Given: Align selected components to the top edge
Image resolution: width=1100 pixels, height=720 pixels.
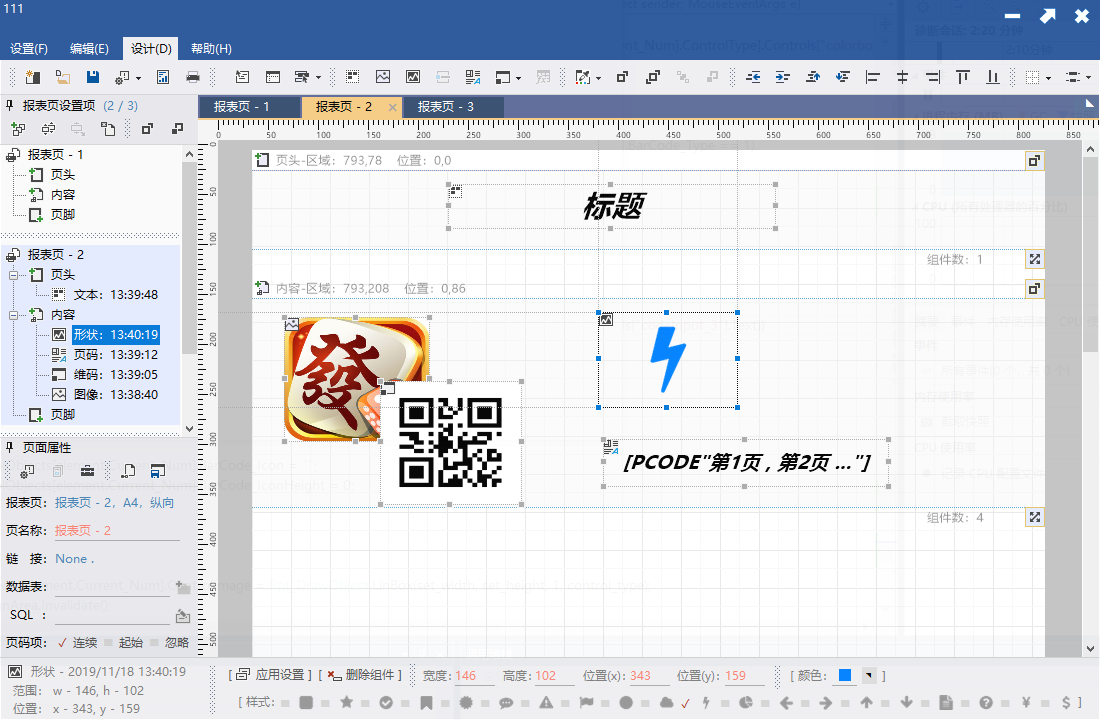Looking at the screenshot, I should click(962, 77).
